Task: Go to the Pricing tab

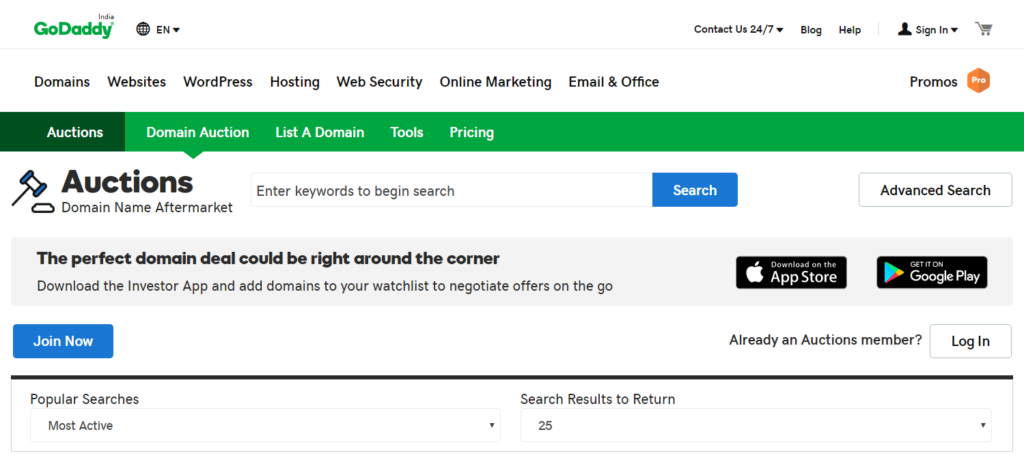Action: 472,132
